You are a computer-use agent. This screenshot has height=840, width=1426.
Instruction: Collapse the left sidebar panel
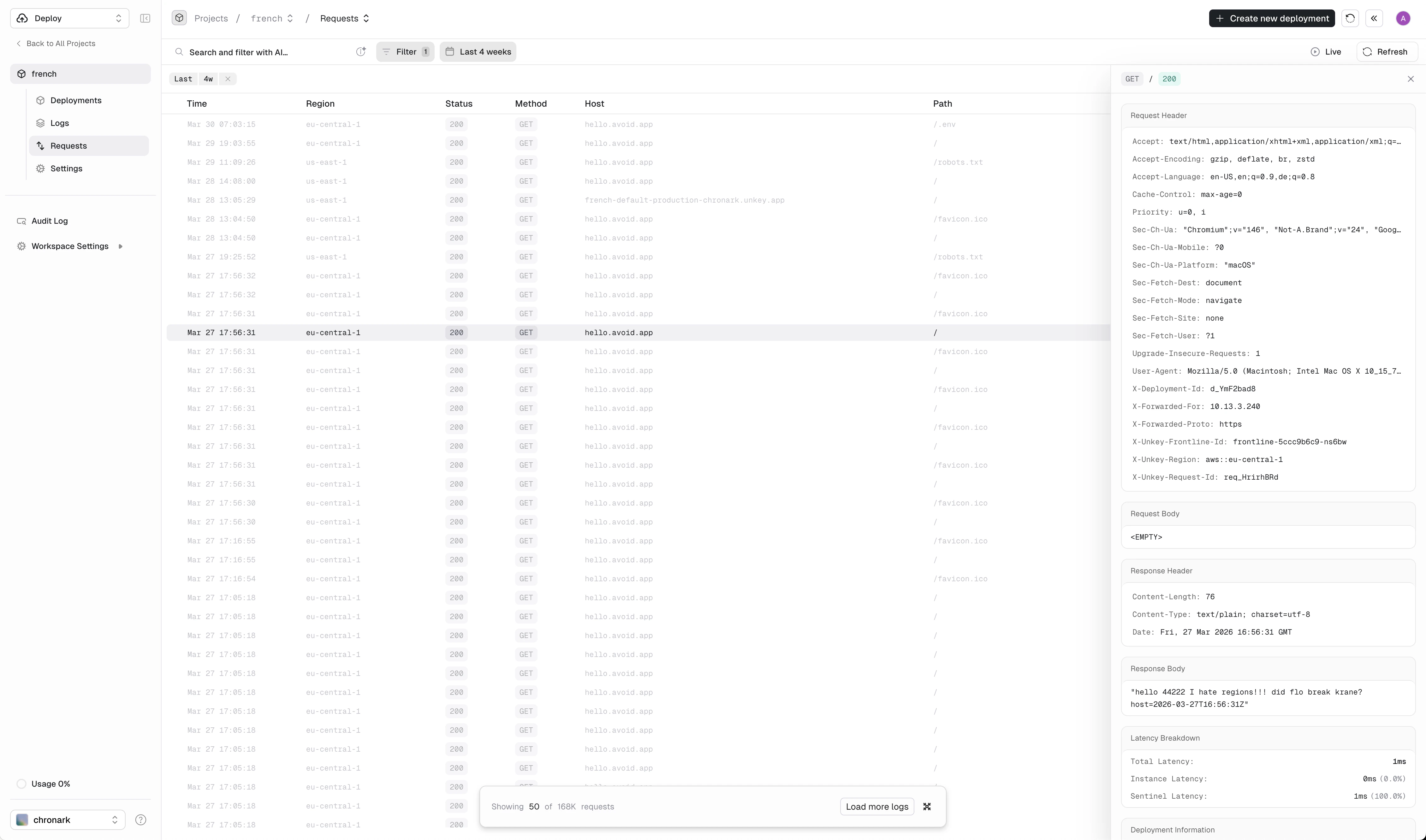145,18
